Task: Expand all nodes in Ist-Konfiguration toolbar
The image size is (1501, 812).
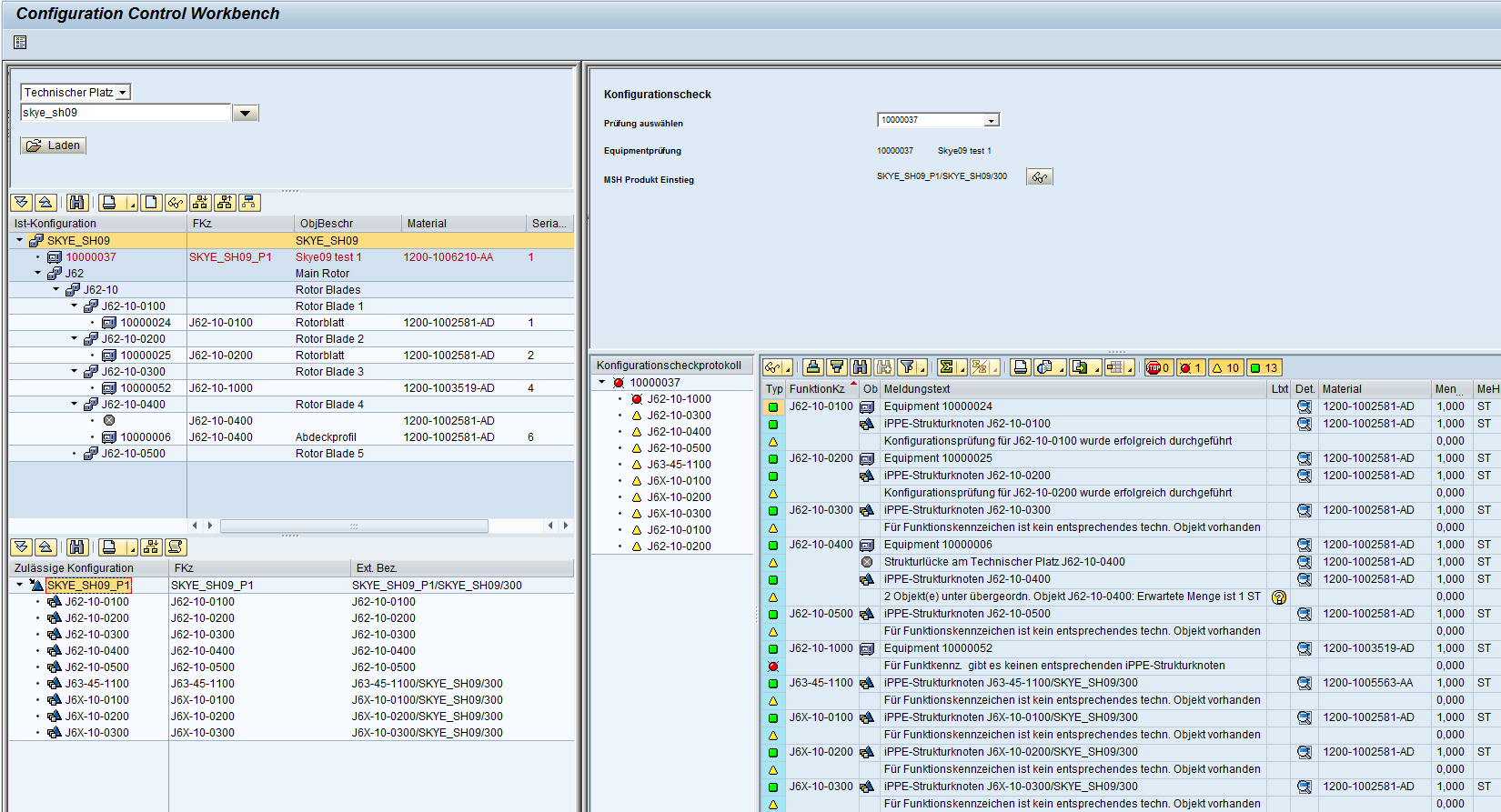Action: pyautogui.click(x=22, y=203)
